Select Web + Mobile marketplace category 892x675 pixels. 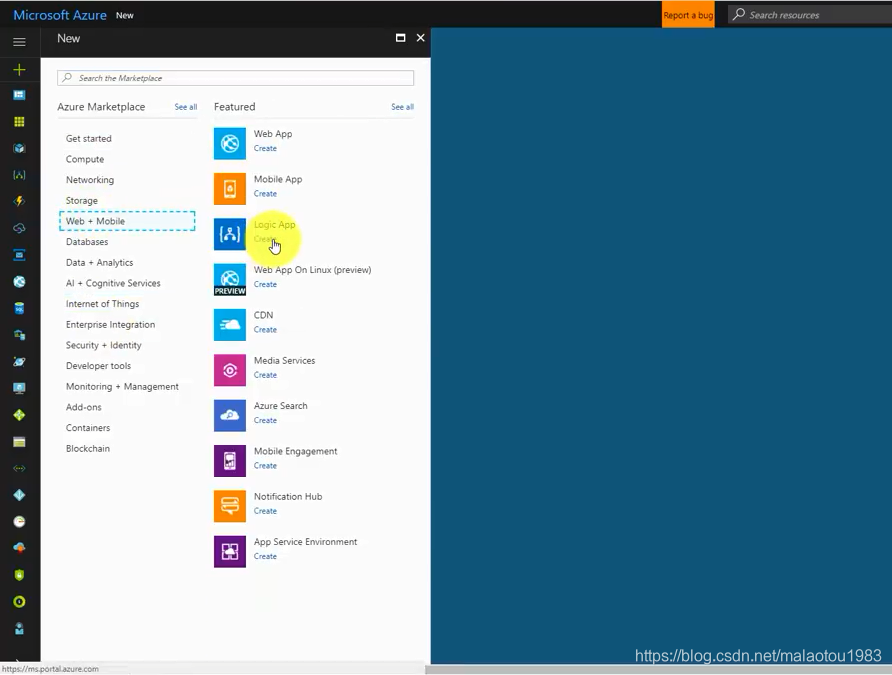(x=127, y=221)
